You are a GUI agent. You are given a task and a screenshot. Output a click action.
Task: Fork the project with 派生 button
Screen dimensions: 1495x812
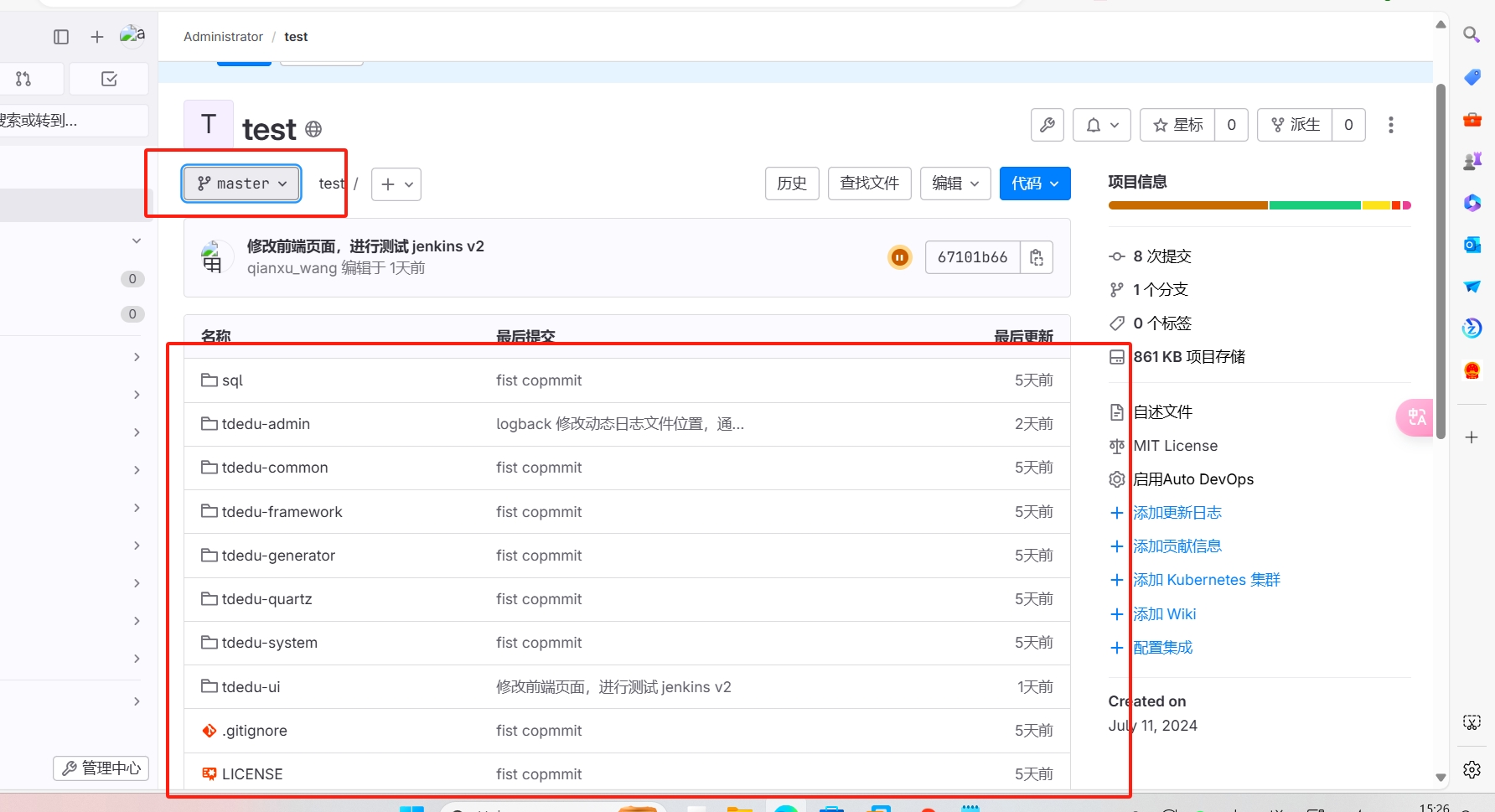(1295, 125)
